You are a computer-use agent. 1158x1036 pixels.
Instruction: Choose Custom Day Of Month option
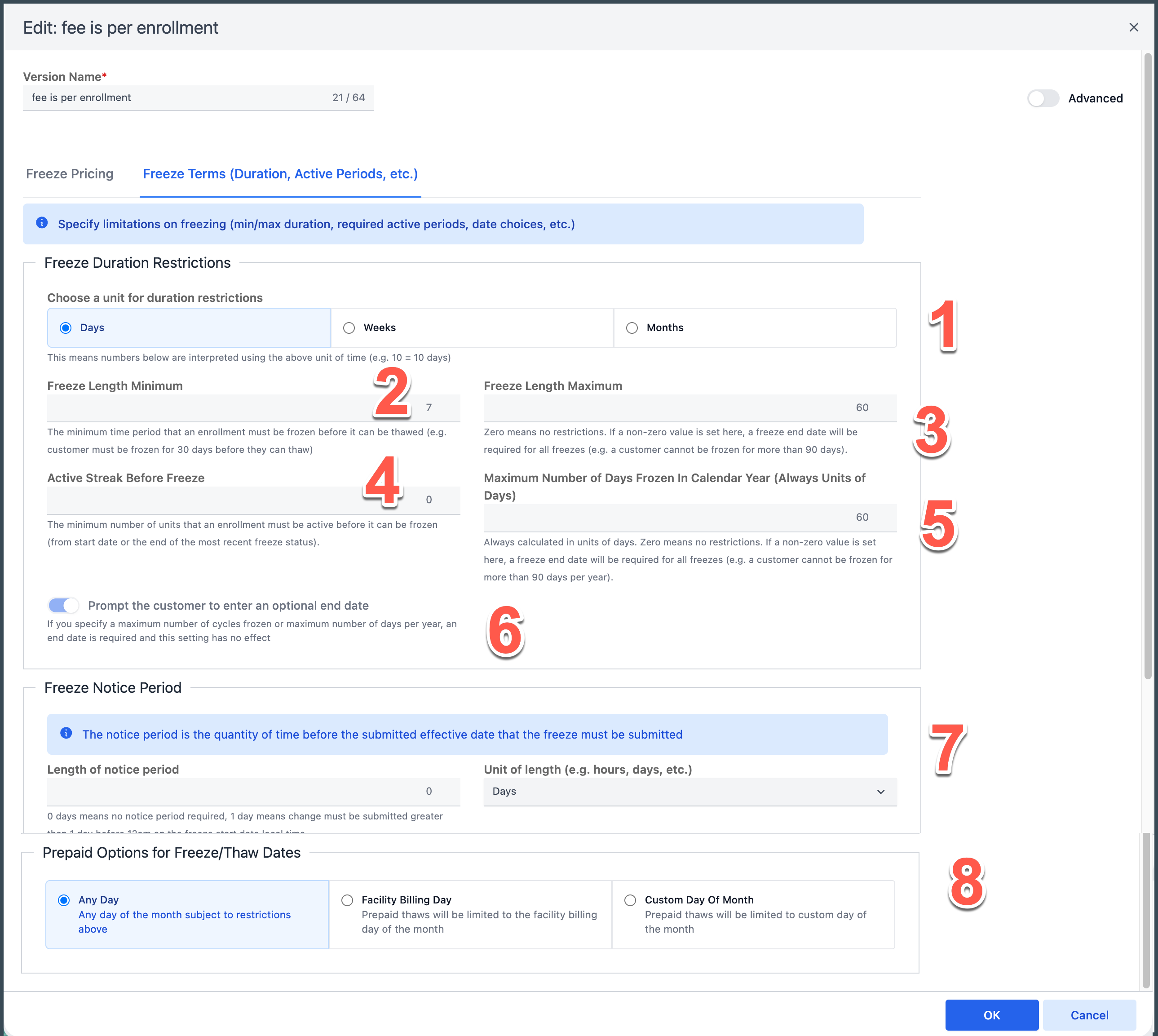630,900
